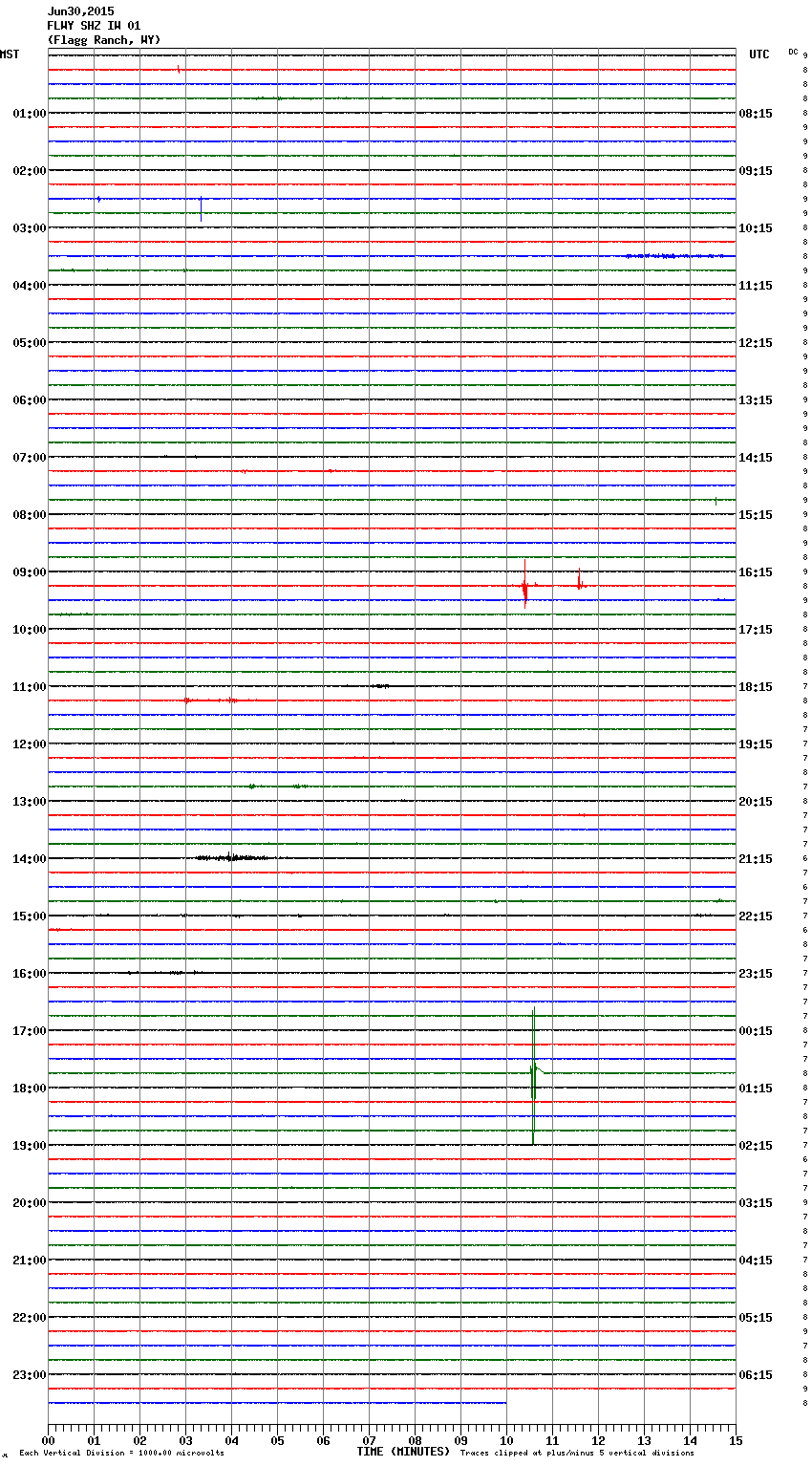Click the 08 minute axis tick label

pyautogui.click(x=415, y=1440)
